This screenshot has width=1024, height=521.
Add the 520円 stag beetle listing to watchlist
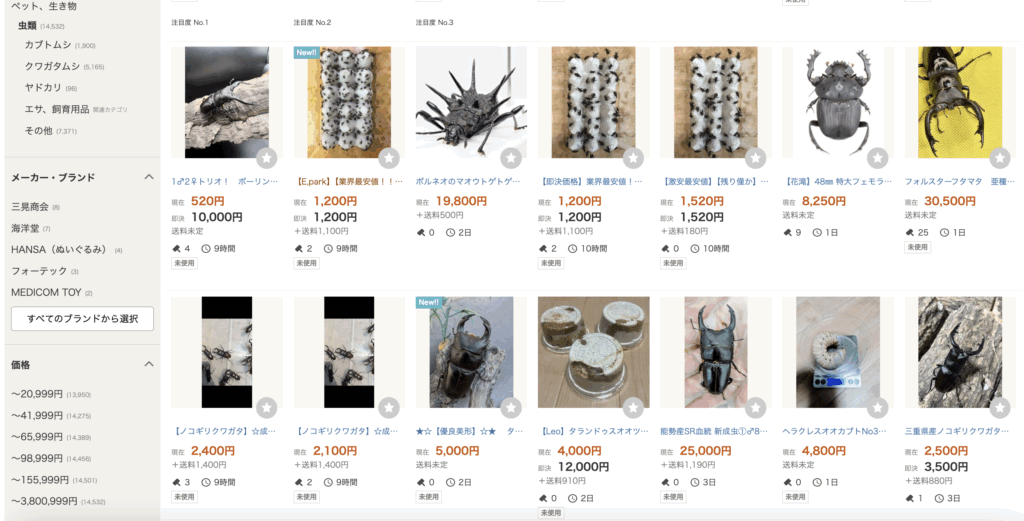pos(266,158)
